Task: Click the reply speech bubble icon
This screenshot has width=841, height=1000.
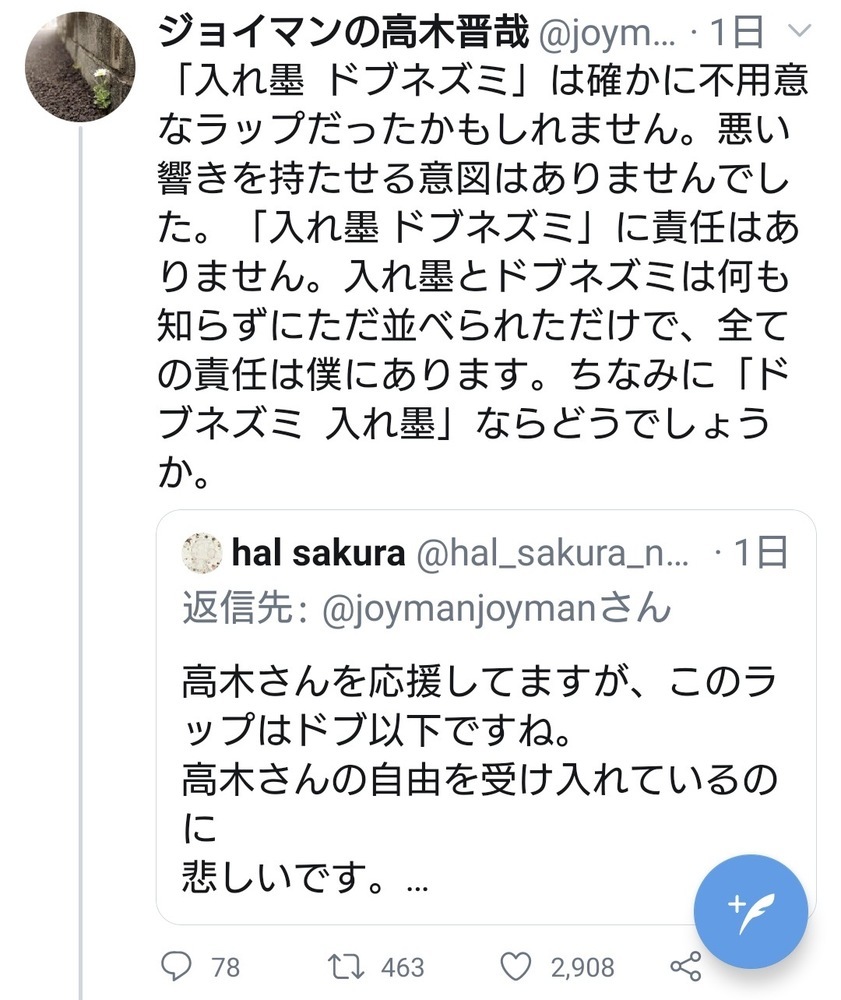Action: tap(177, 966)
